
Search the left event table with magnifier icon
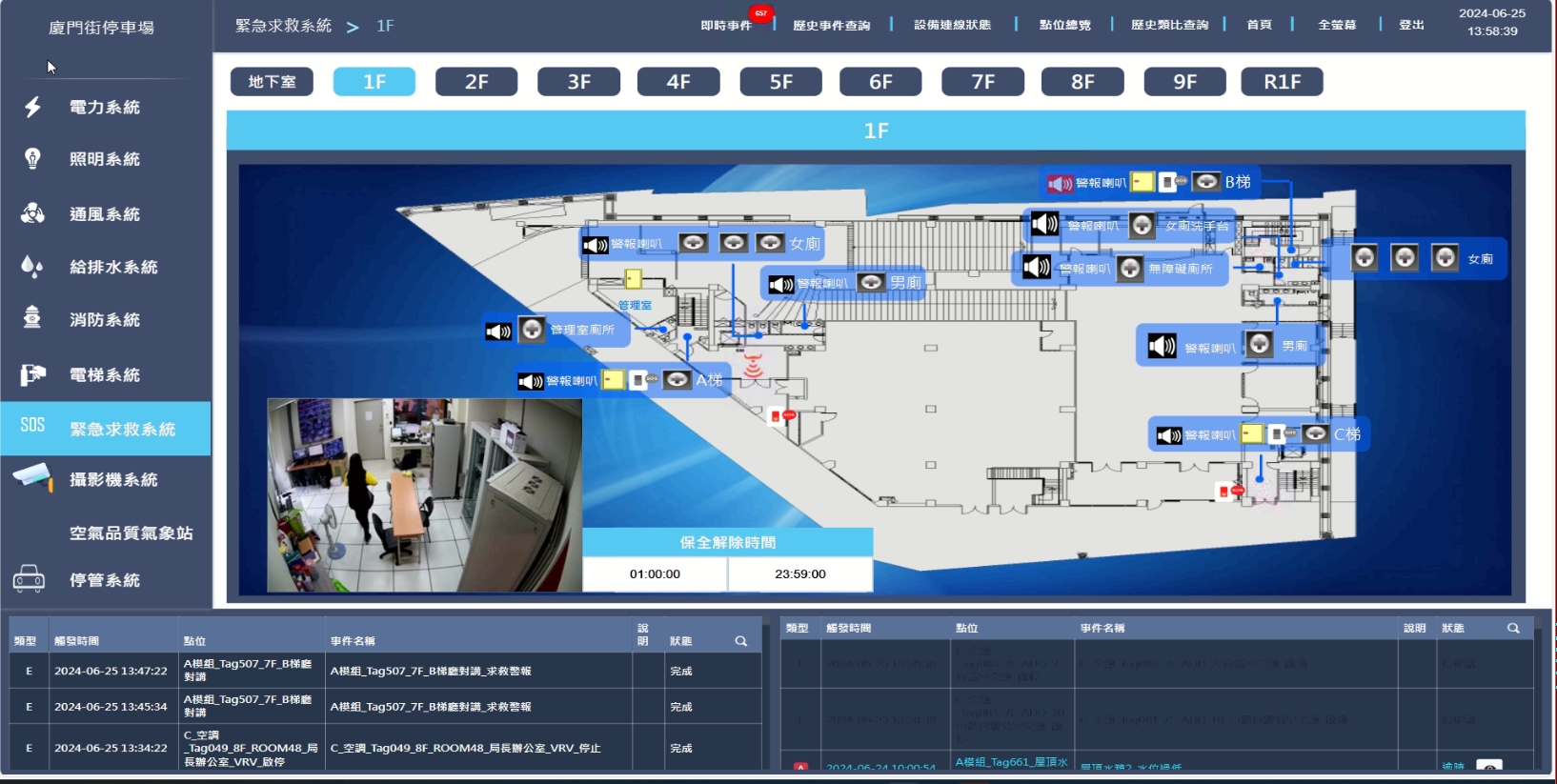pos(740,641)
